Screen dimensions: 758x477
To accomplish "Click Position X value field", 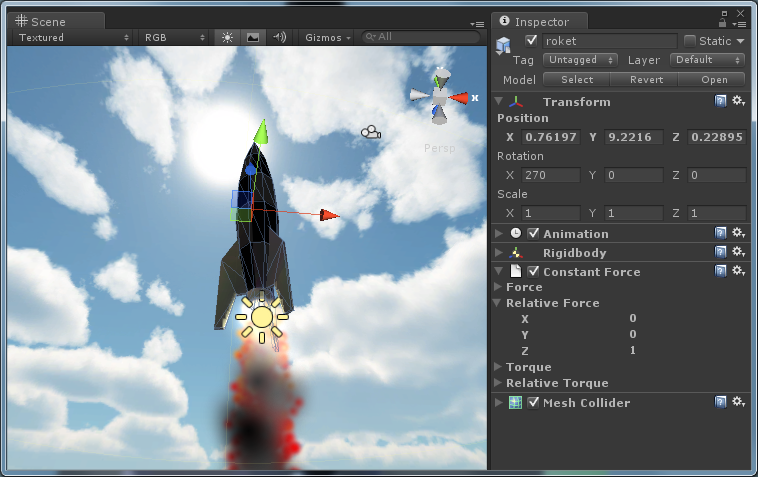I will [551, 137].
